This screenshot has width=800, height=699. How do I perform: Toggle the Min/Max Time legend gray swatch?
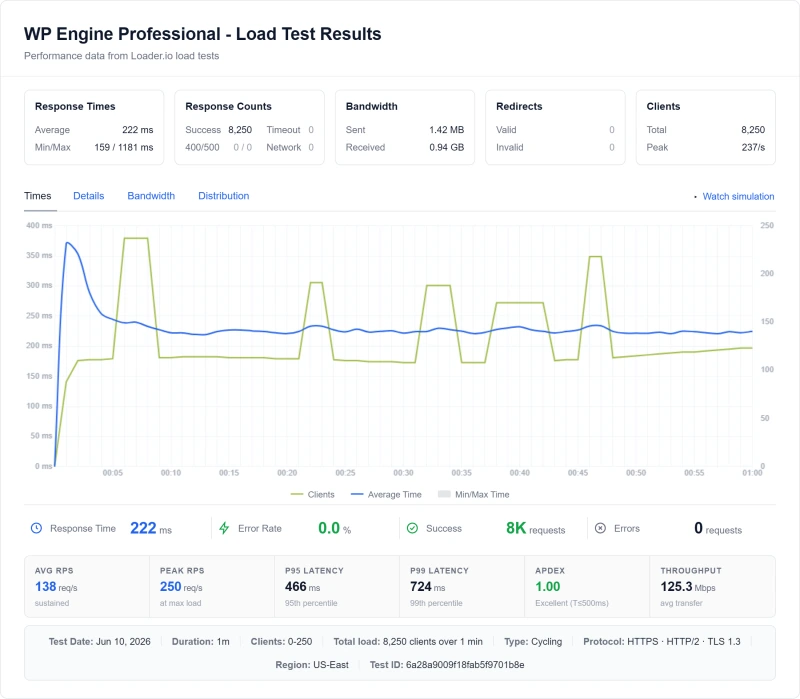click(x=444, y=494)
